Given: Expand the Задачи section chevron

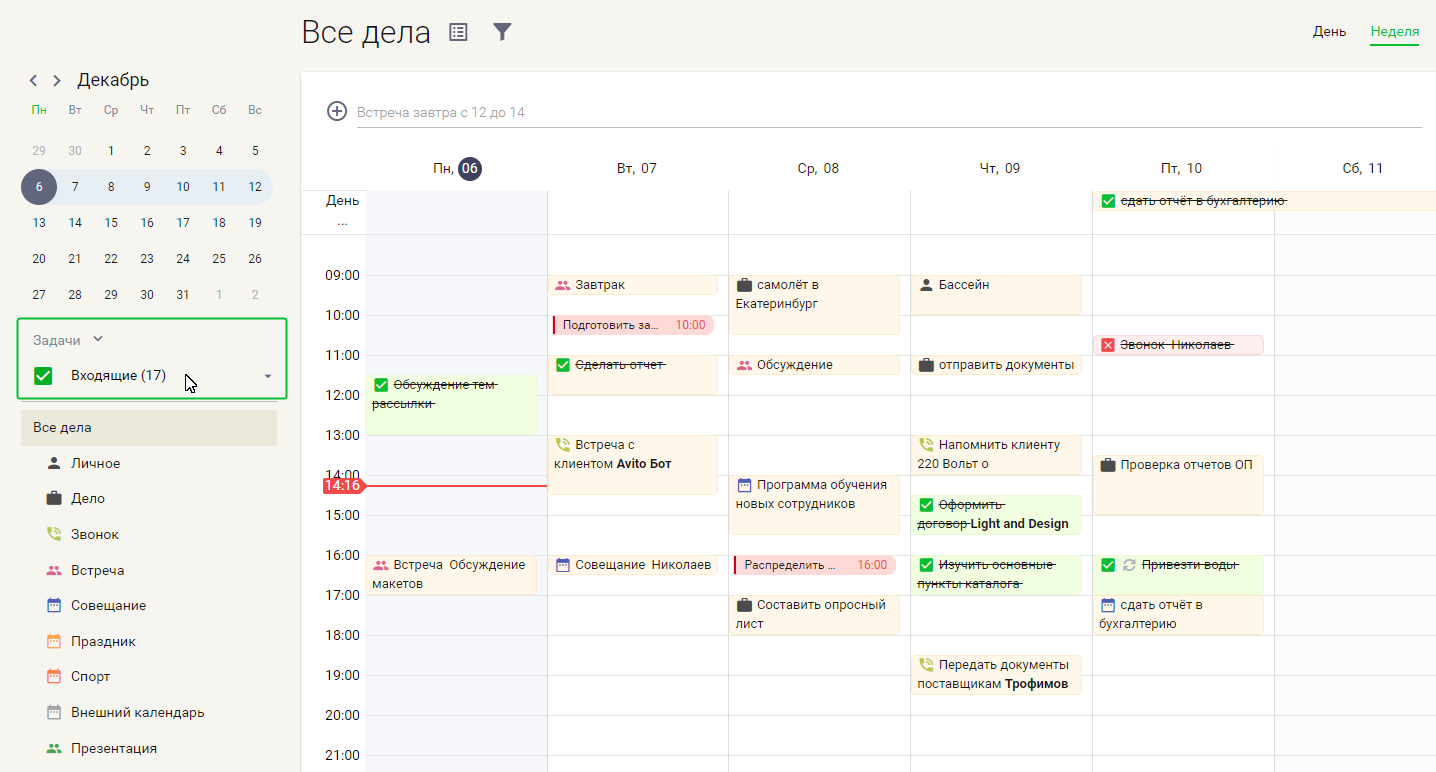Looking at the screenshot, I should (x=97, y=340).
